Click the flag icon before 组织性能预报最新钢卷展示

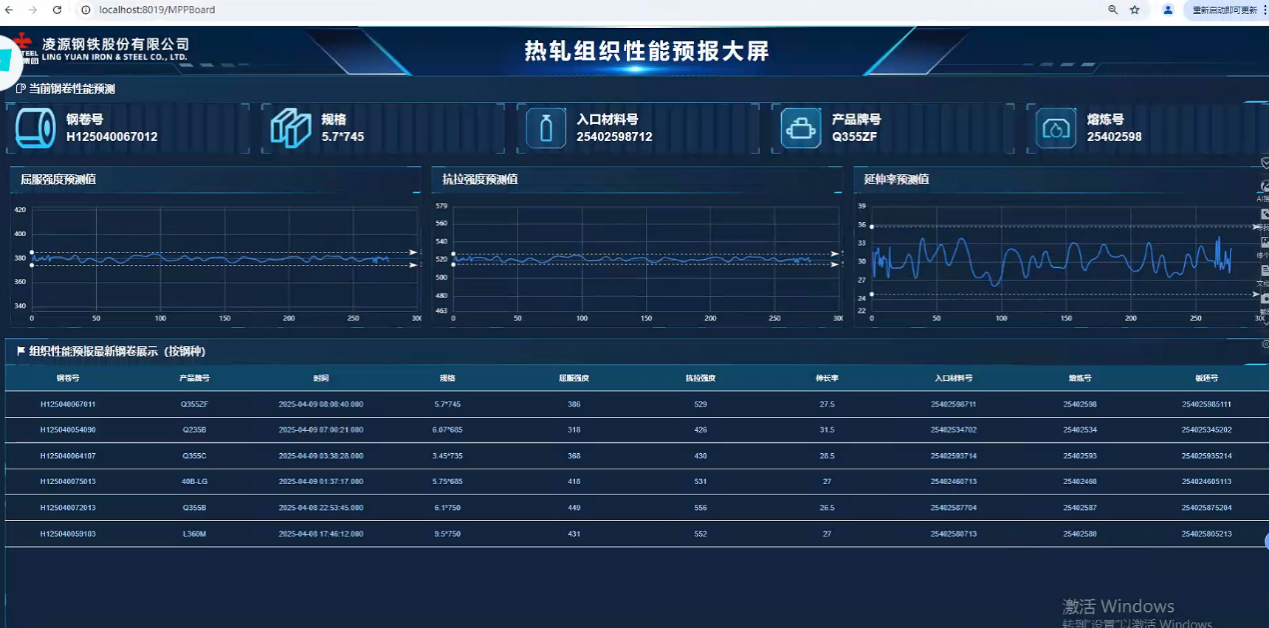pos(18,351)
